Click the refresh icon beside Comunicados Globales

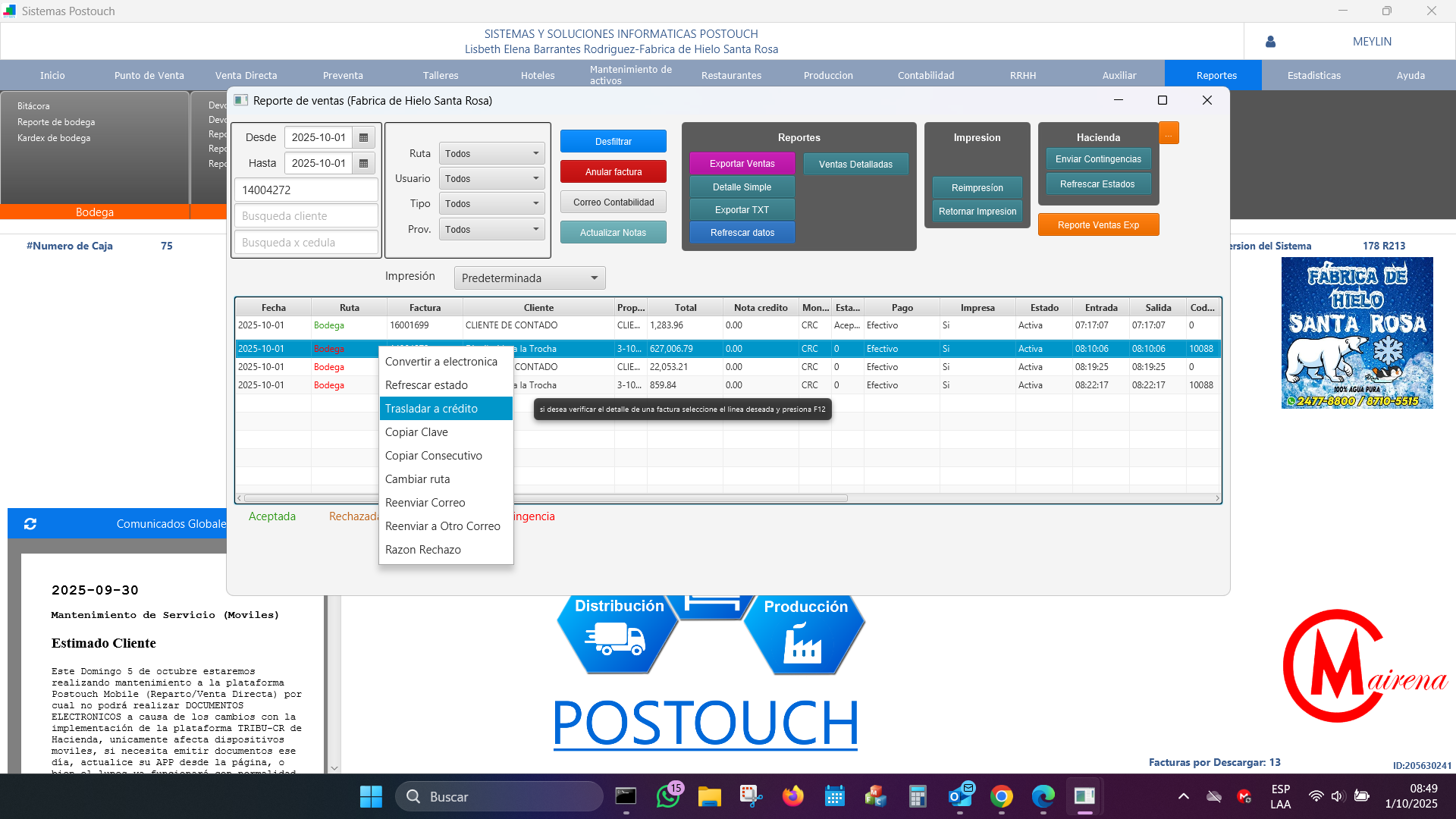coord(30,524)
